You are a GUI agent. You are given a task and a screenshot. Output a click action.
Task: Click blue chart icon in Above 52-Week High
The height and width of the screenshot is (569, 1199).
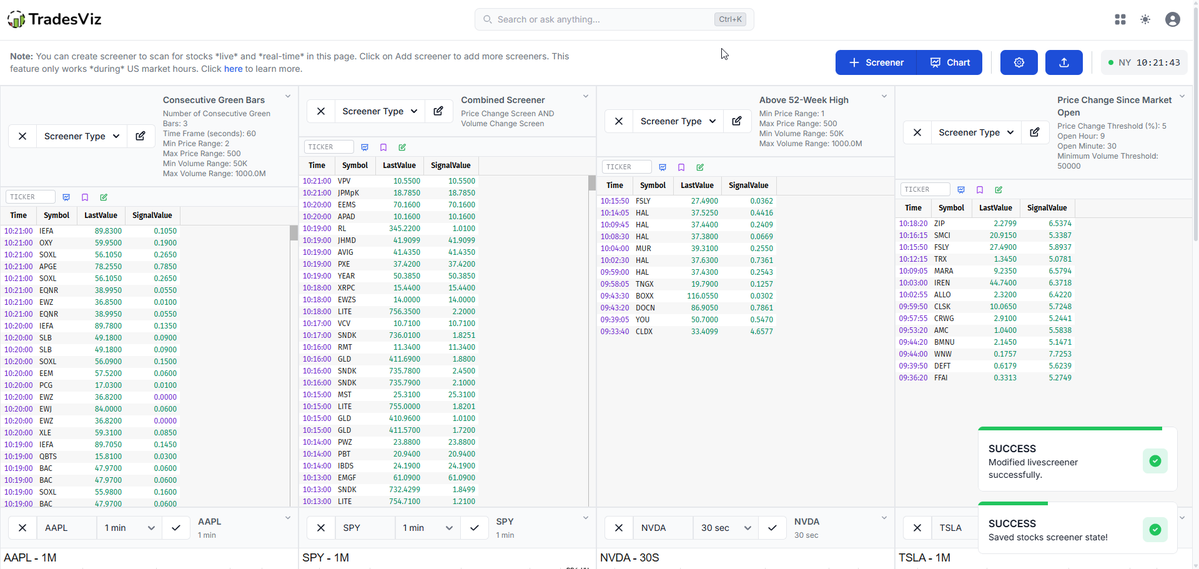[x=663, y=167]
